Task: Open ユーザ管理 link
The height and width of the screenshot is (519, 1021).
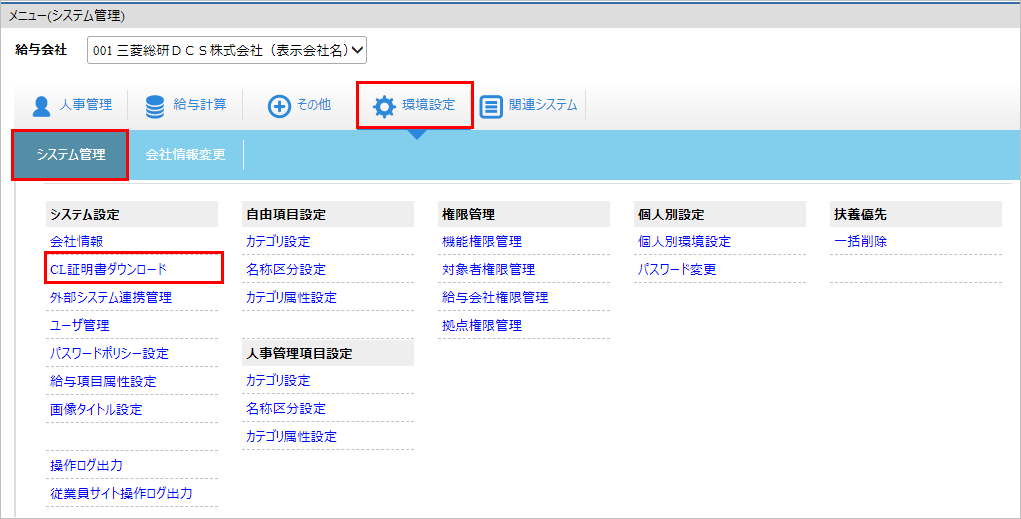Action: pyautogui.click(x=79, y=326)
